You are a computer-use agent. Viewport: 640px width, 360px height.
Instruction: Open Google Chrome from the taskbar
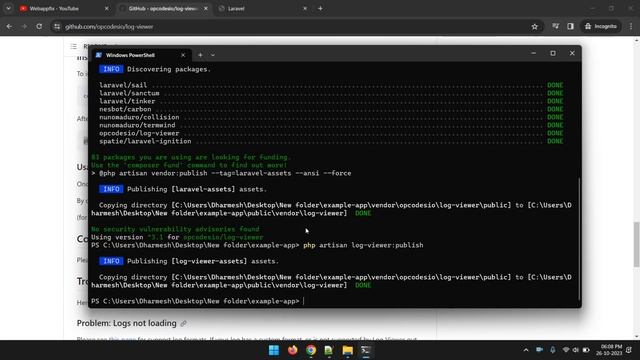pyautogui.click(x=311, y=350)
